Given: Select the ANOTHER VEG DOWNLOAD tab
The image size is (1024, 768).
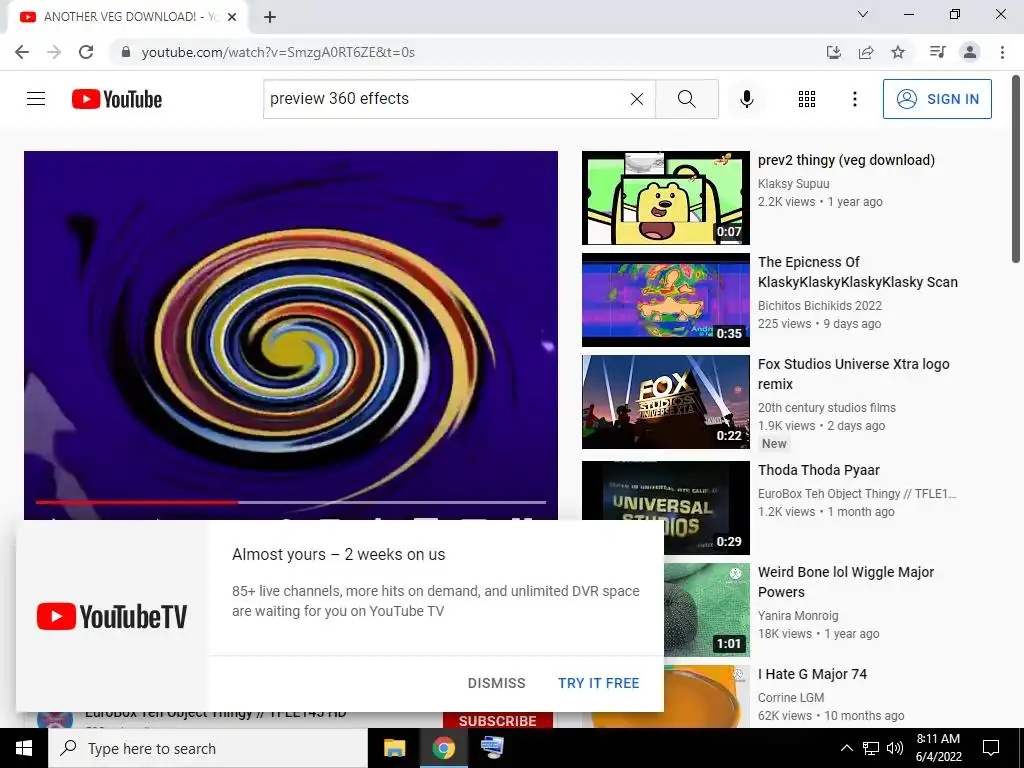Looking at the screenshot, I should [x=127, y=17].
